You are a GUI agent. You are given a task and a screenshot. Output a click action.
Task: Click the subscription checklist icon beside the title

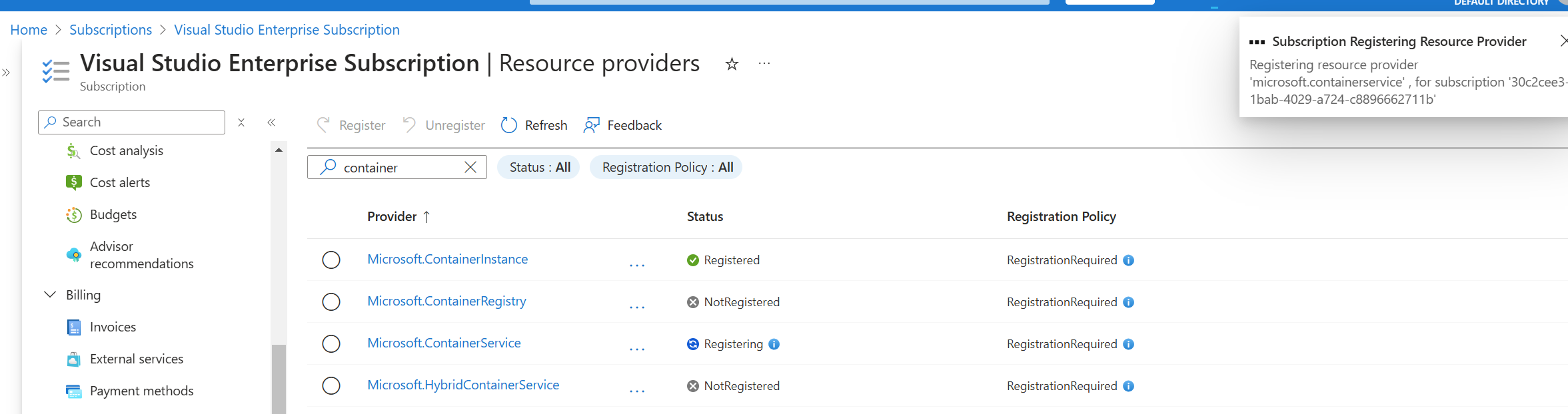tap(55, 71)
